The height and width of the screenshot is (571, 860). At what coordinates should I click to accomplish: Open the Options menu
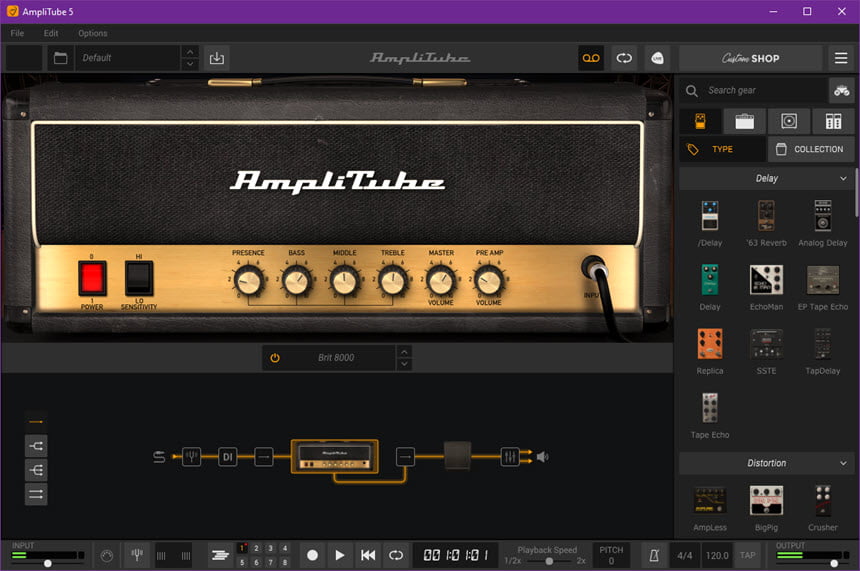93,33
